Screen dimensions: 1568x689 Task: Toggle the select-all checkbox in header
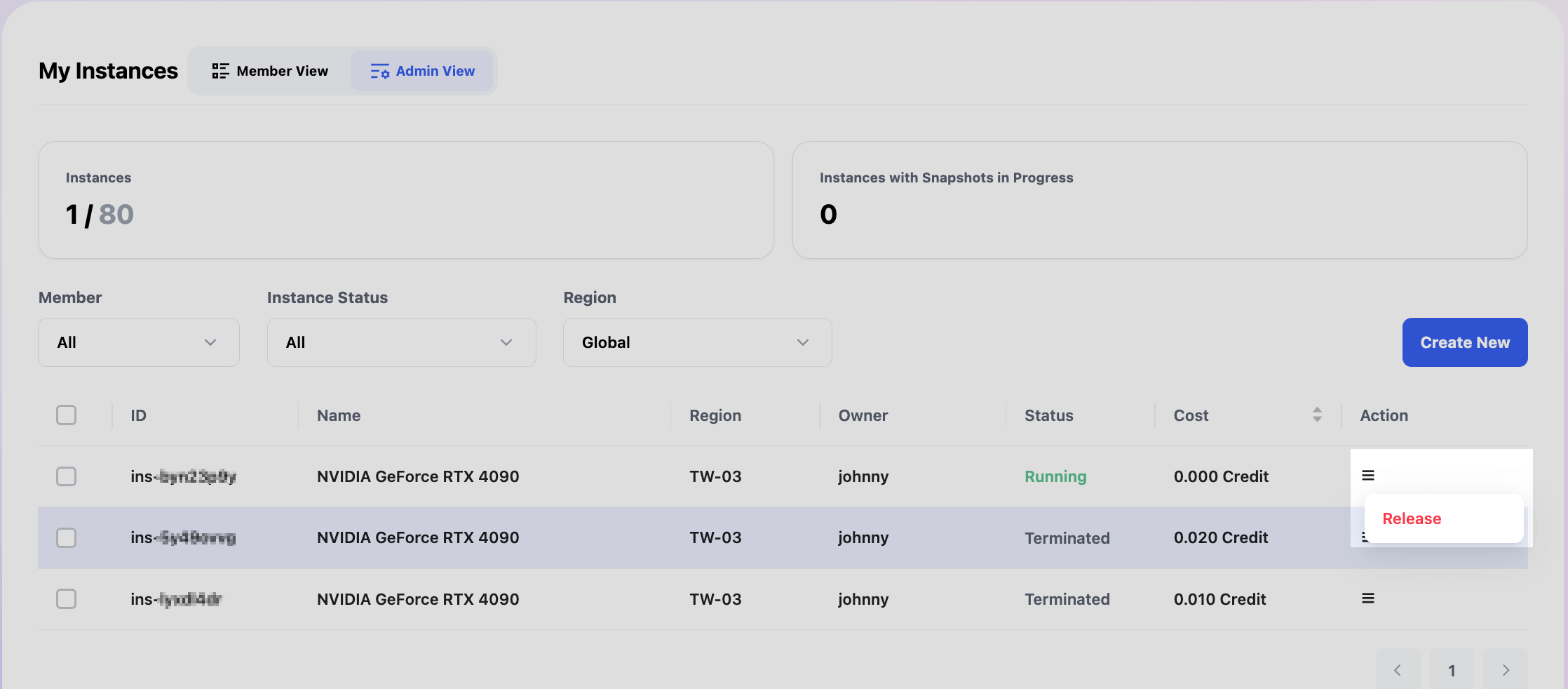(67, 415)
